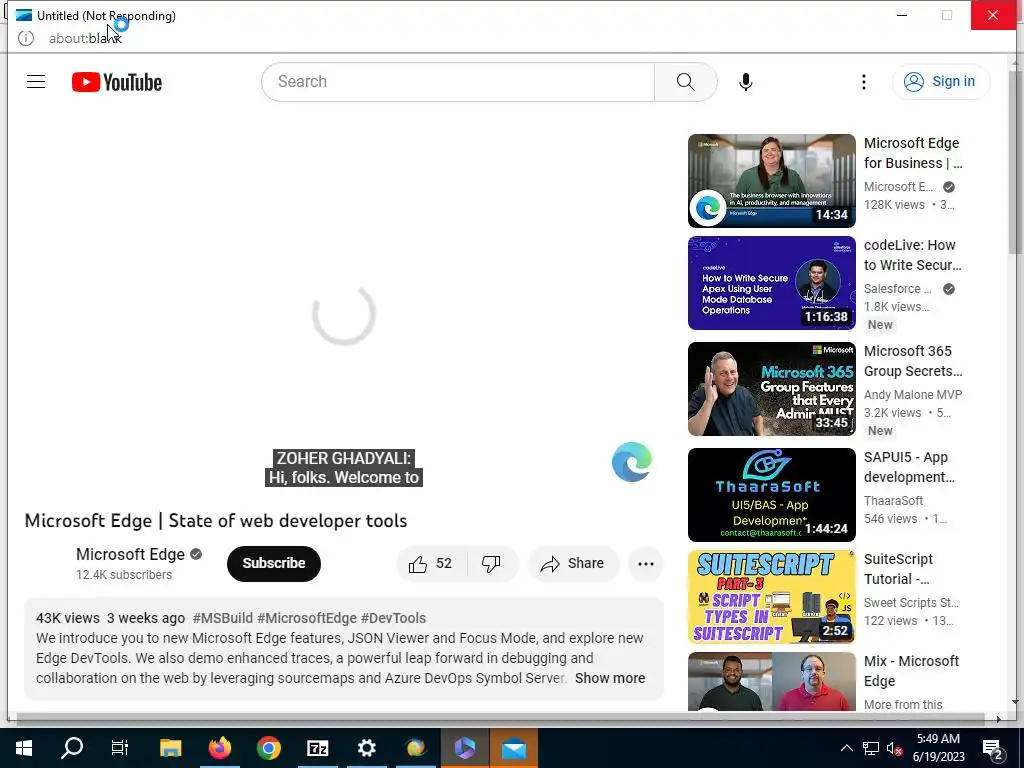Click 43K views text in description
Image resolution: width=1024 pixels, height=768 pixels.
68,618
